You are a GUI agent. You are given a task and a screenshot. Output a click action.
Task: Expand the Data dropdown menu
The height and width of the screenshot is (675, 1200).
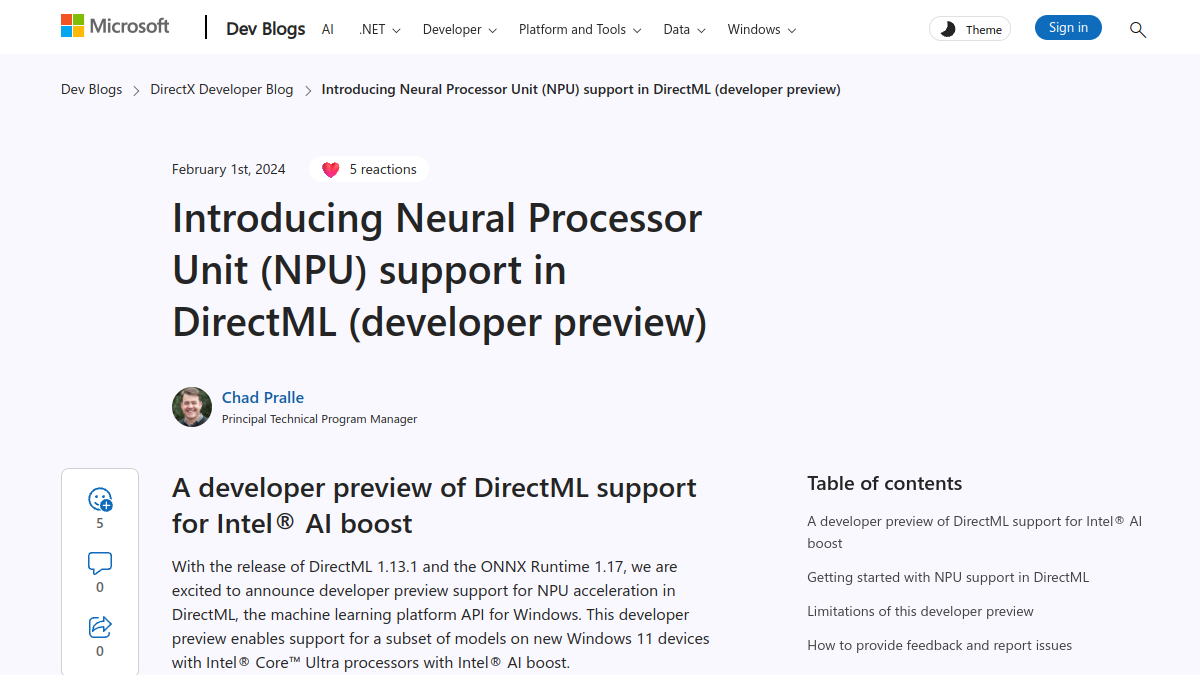pyautogui.click(x=685, y=30)
